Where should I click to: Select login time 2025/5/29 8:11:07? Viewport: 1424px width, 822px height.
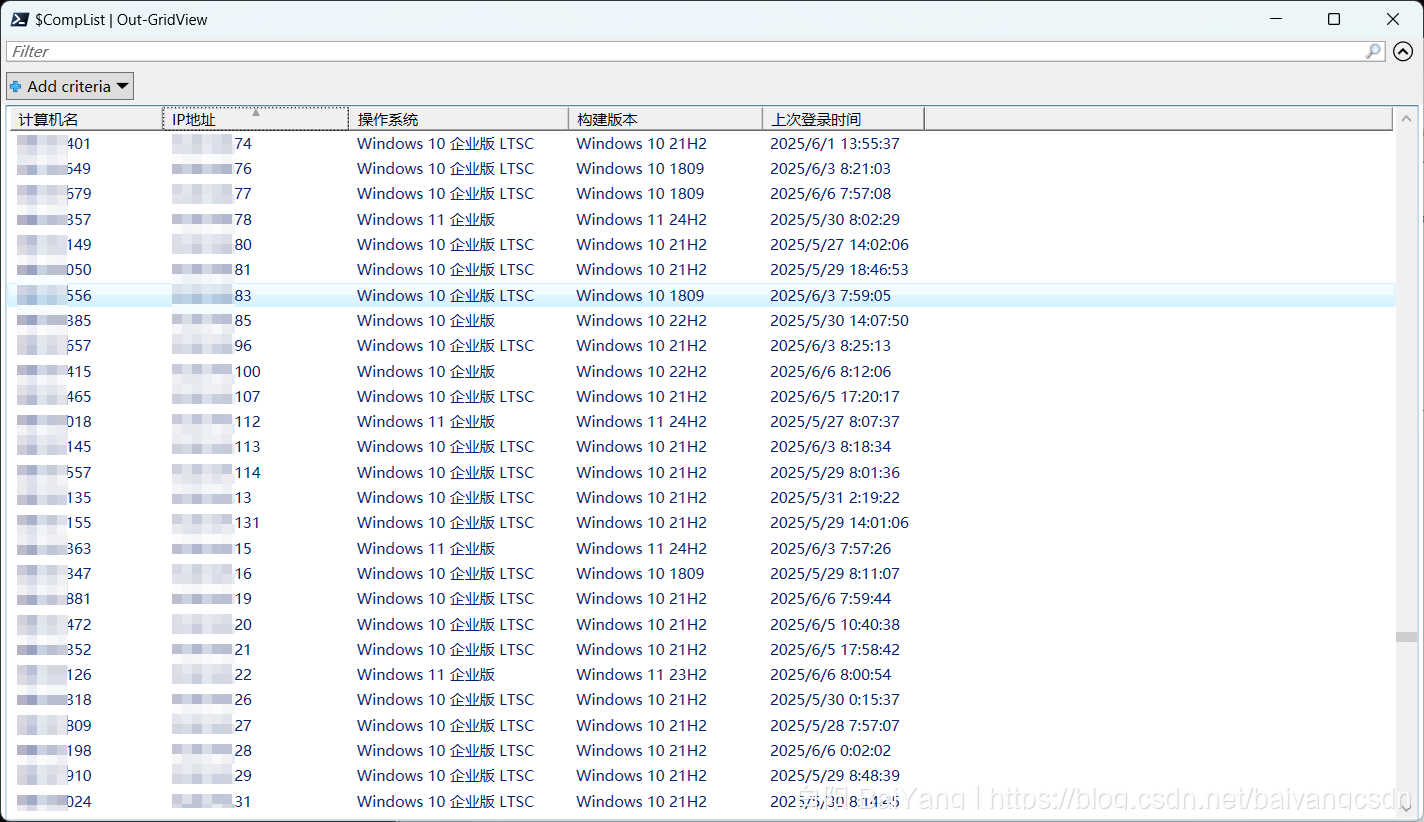(835, 573)
